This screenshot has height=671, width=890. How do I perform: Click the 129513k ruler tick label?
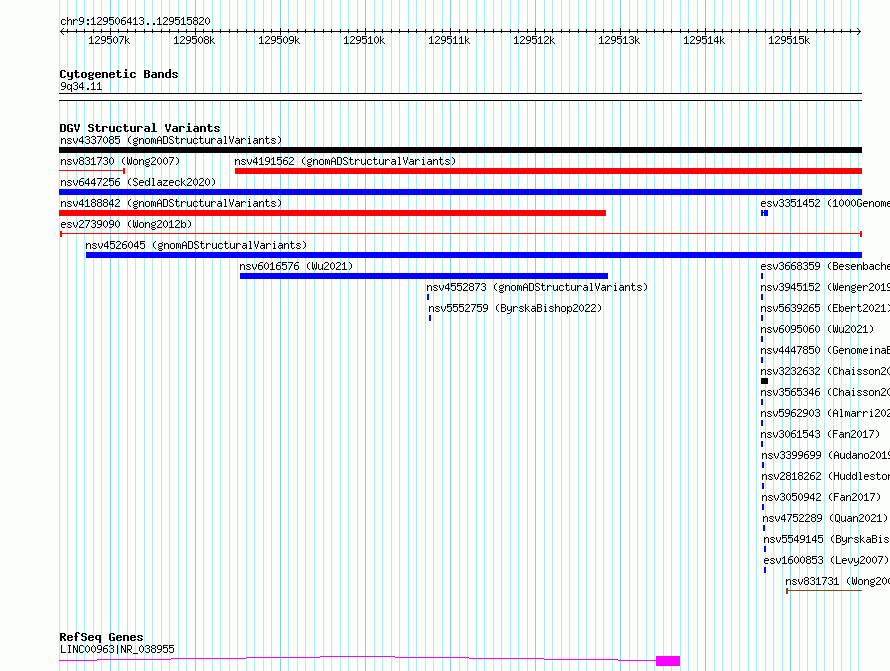pos(619,41)
